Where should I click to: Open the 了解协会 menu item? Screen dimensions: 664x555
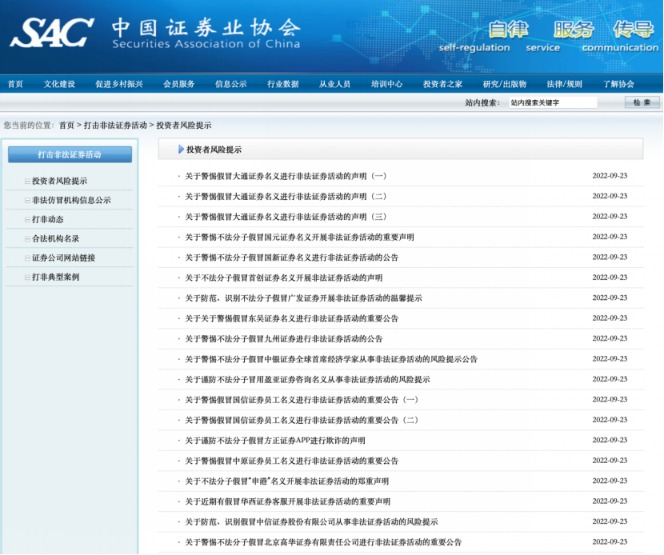point(619,84)
